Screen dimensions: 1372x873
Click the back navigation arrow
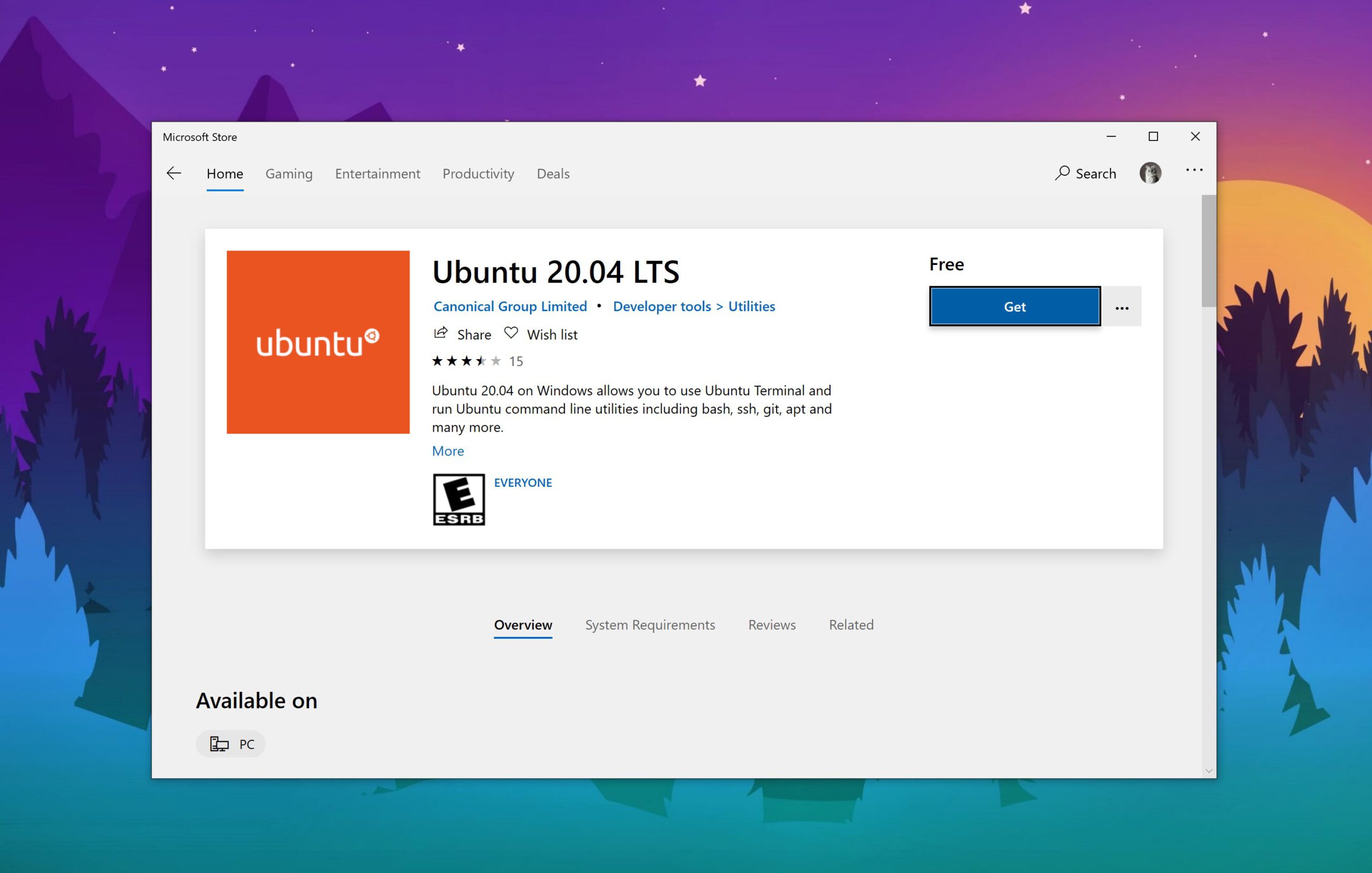point(174,173)
